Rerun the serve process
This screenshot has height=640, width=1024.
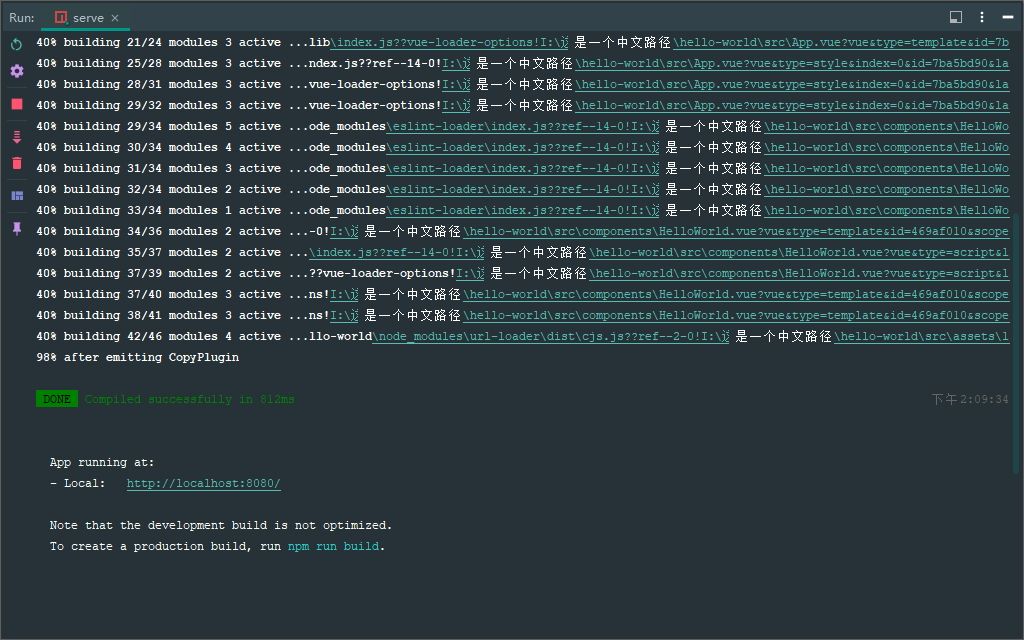coord(17,44)
